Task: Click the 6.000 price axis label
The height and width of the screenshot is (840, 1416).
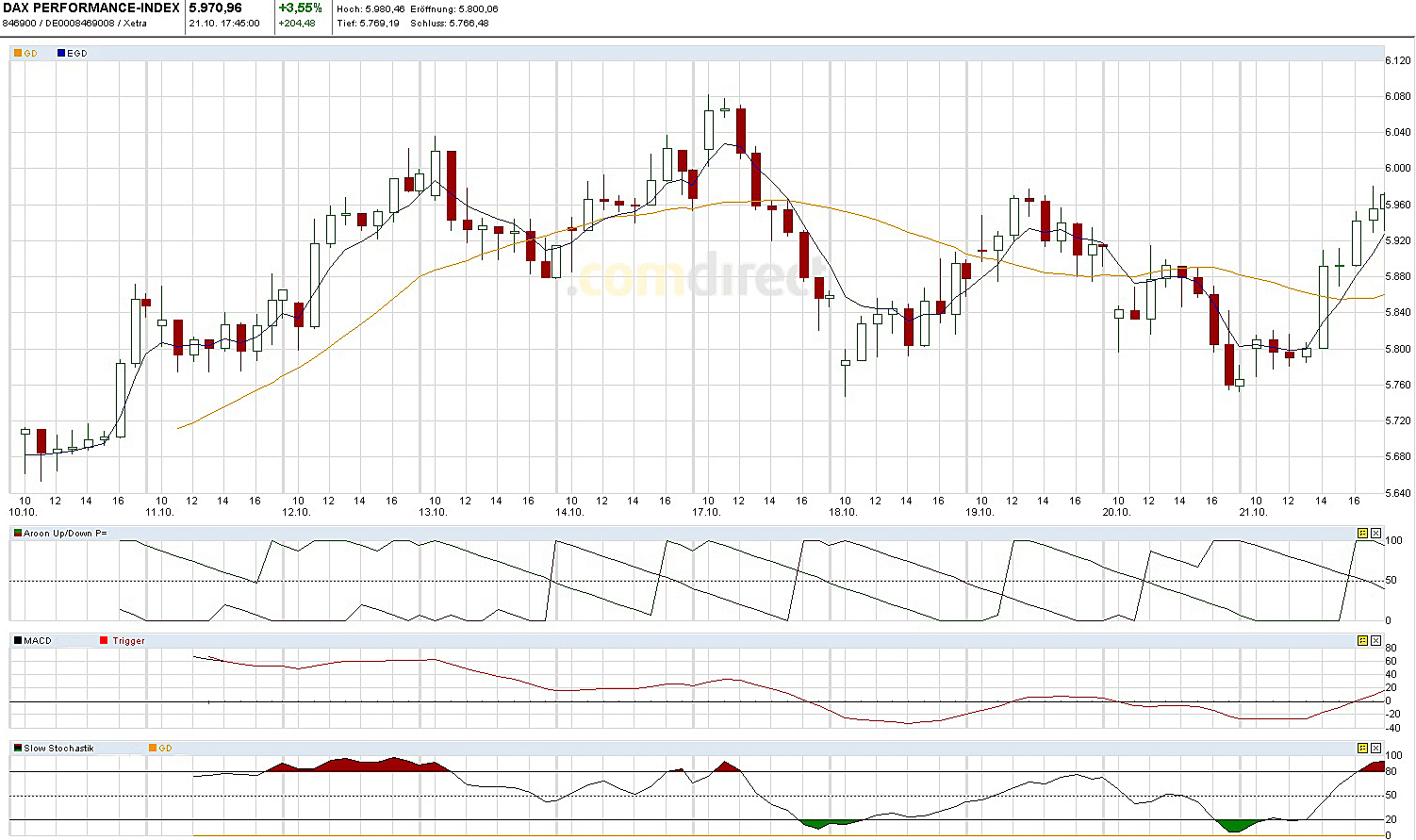Action: pyautogui.click(x=1398, y=168)
